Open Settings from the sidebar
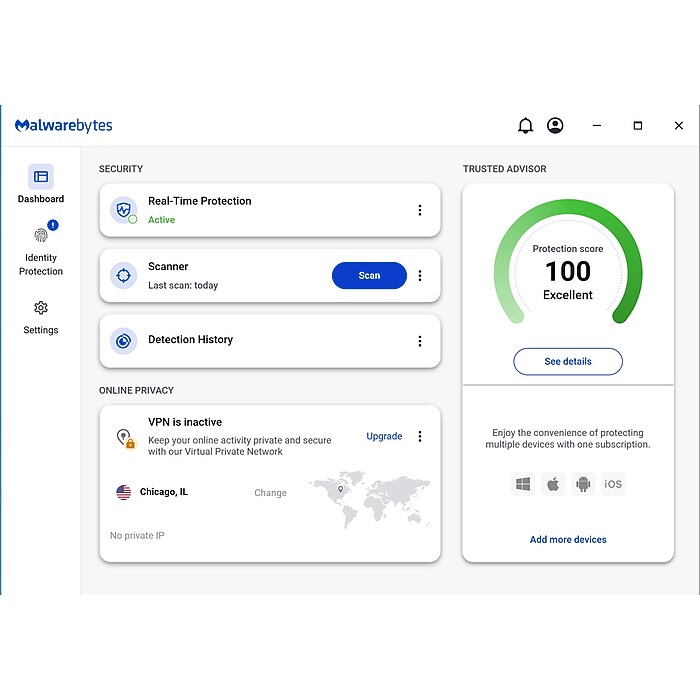The image size is (700, 700). pos(41,317)
